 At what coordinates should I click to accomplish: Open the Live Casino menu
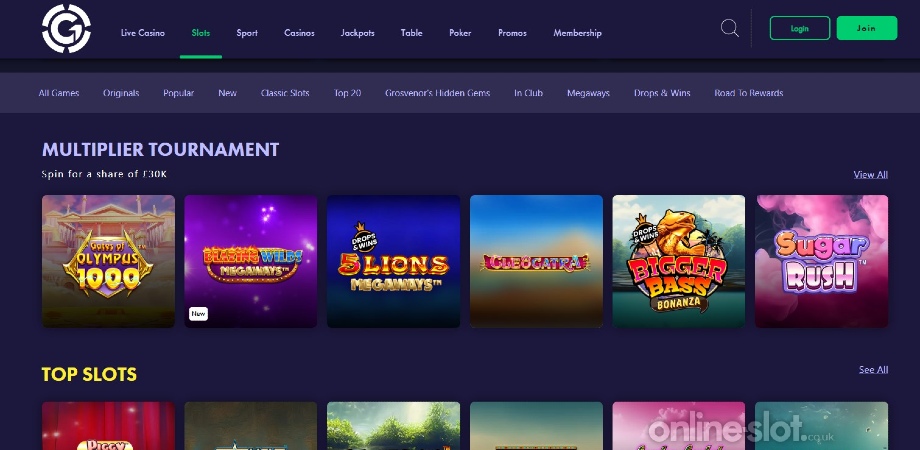[143, 33]
